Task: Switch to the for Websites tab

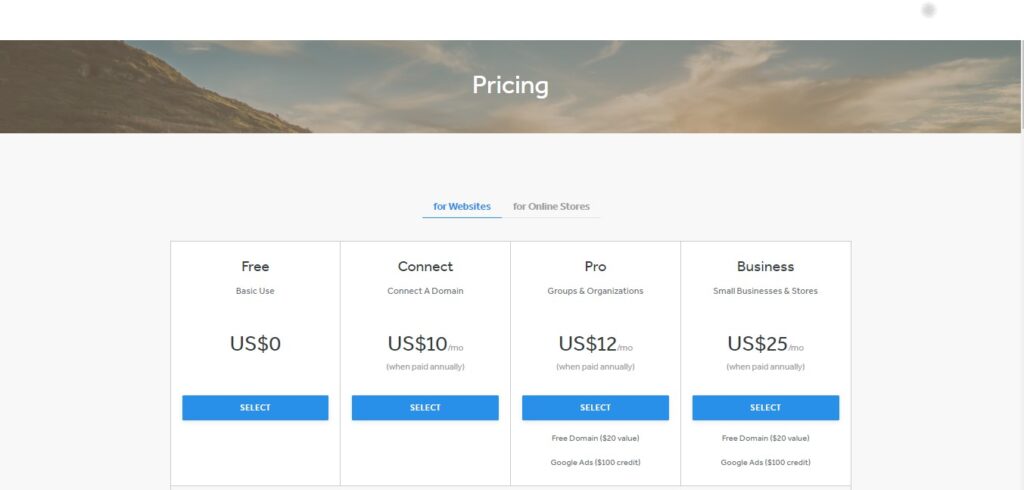Action: pyautogui.click(x=462, y=206)
